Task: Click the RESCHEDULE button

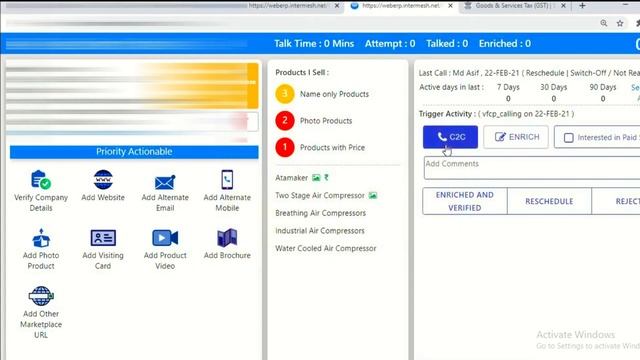Action: (549, 201)
